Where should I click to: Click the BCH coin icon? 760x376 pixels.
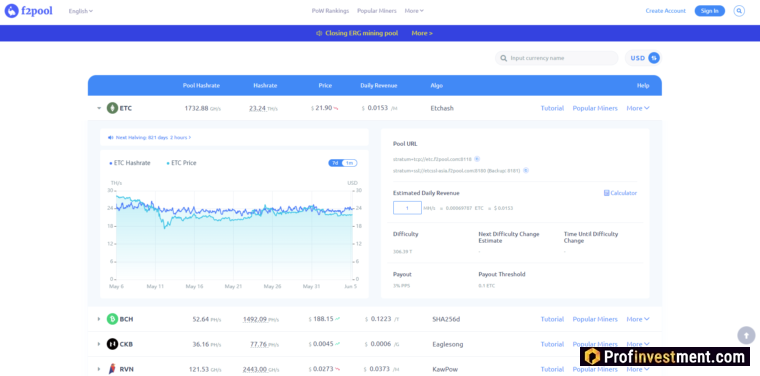pos(112,319)
